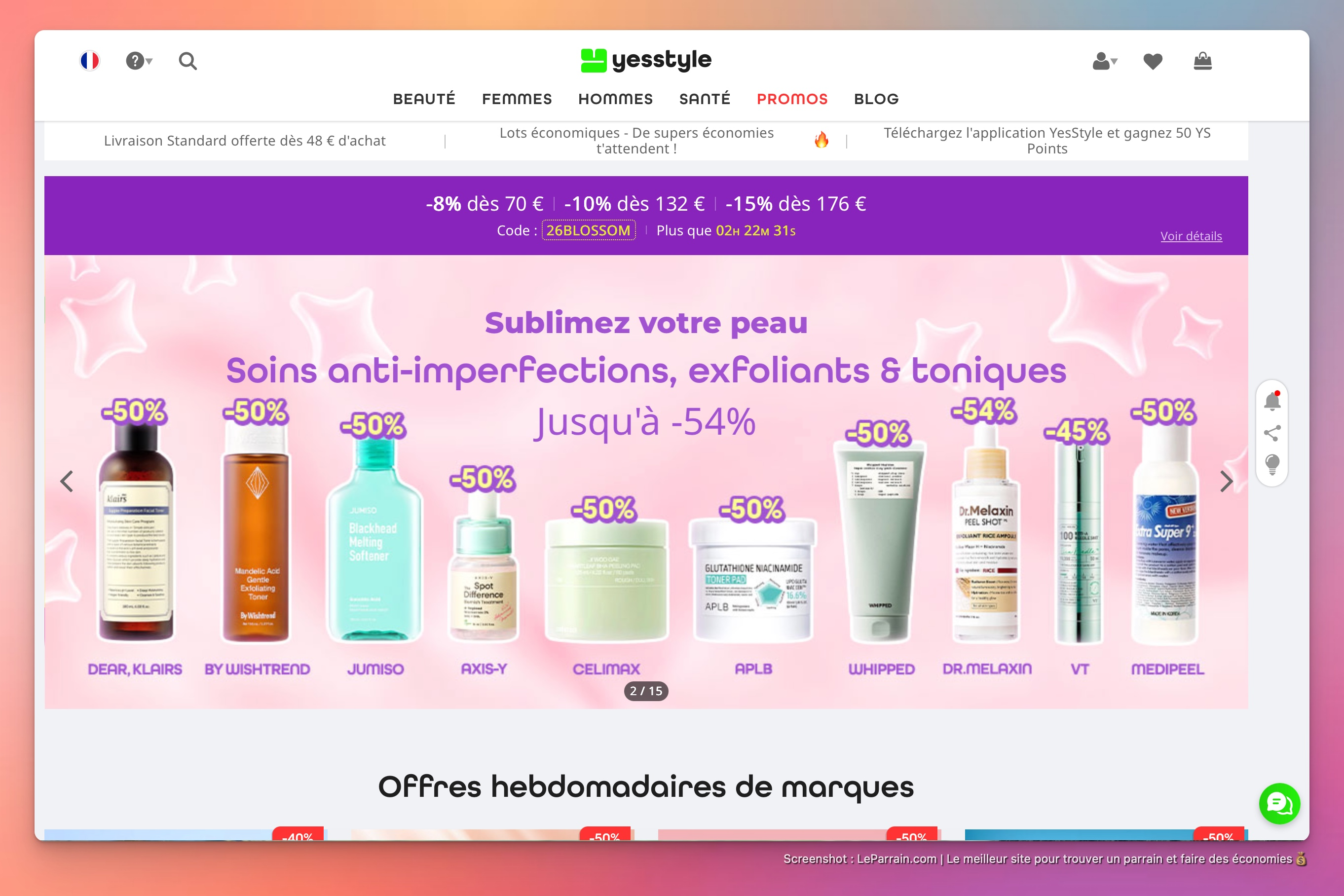Expand the help question mark dropdown
Screen dimensions: 1344x896
(x=139, y=61)
